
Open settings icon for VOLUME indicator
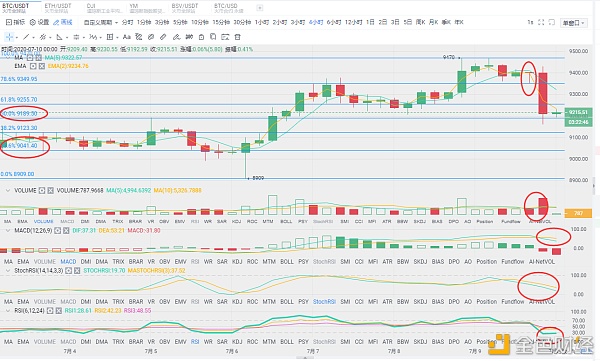[x=42, y=190]
